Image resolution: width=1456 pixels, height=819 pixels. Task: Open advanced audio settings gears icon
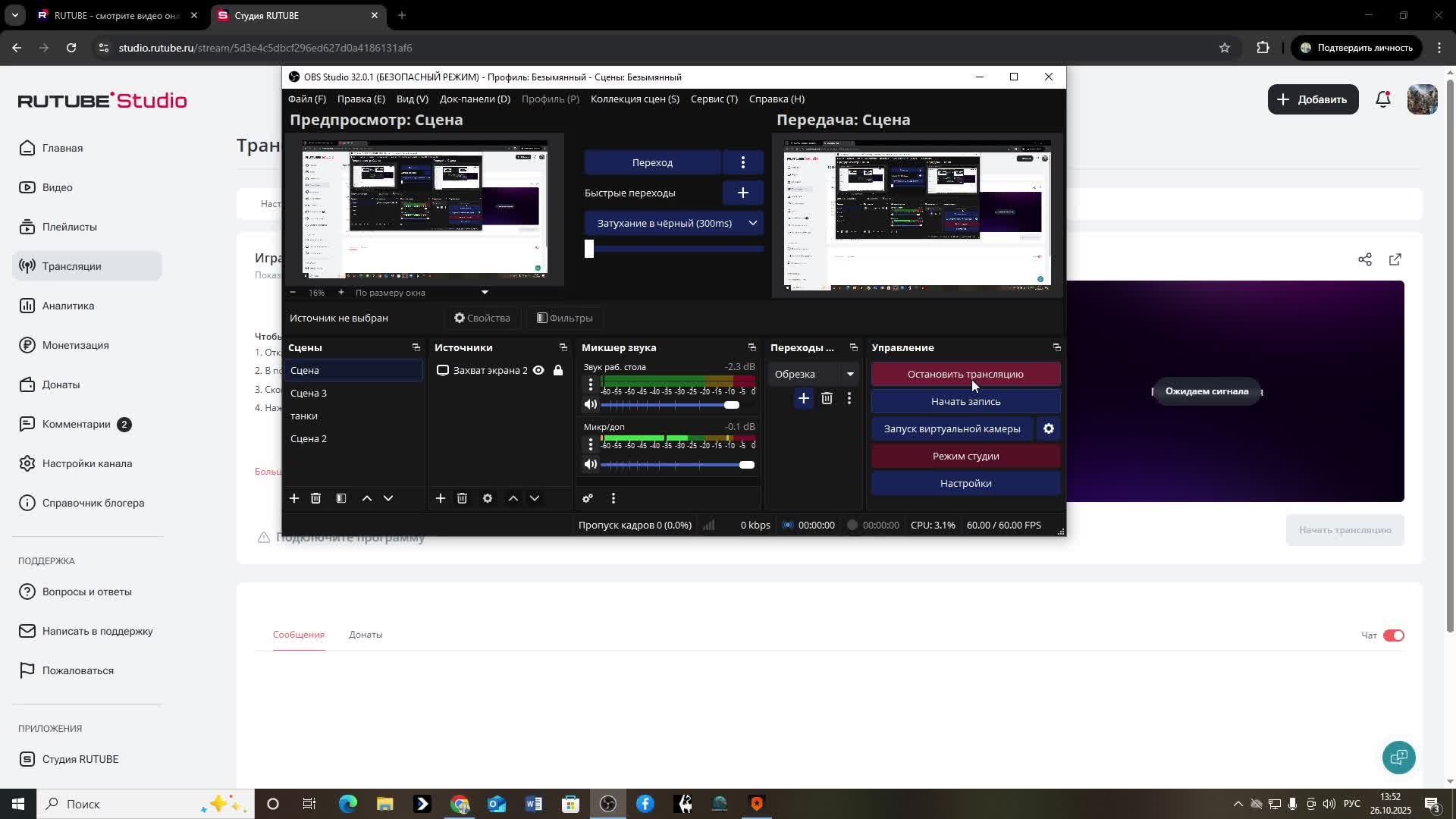pyautogui.click(x=588, y=498)
